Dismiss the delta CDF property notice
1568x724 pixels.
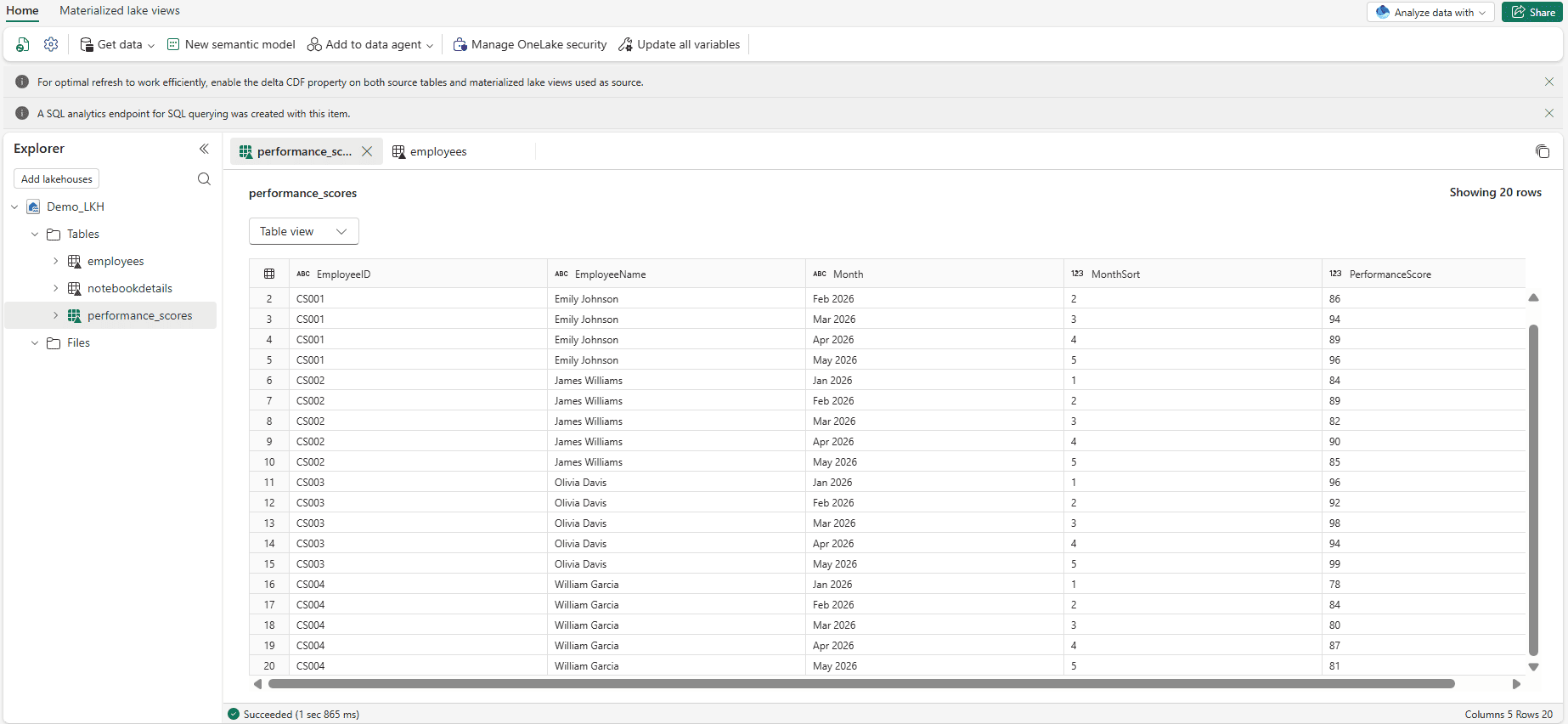(x=1548, y=82)
